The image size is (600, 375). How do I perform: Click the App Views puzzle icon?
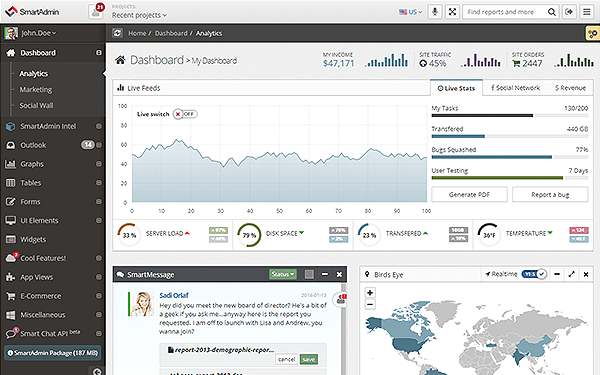[x=11, y=277]
